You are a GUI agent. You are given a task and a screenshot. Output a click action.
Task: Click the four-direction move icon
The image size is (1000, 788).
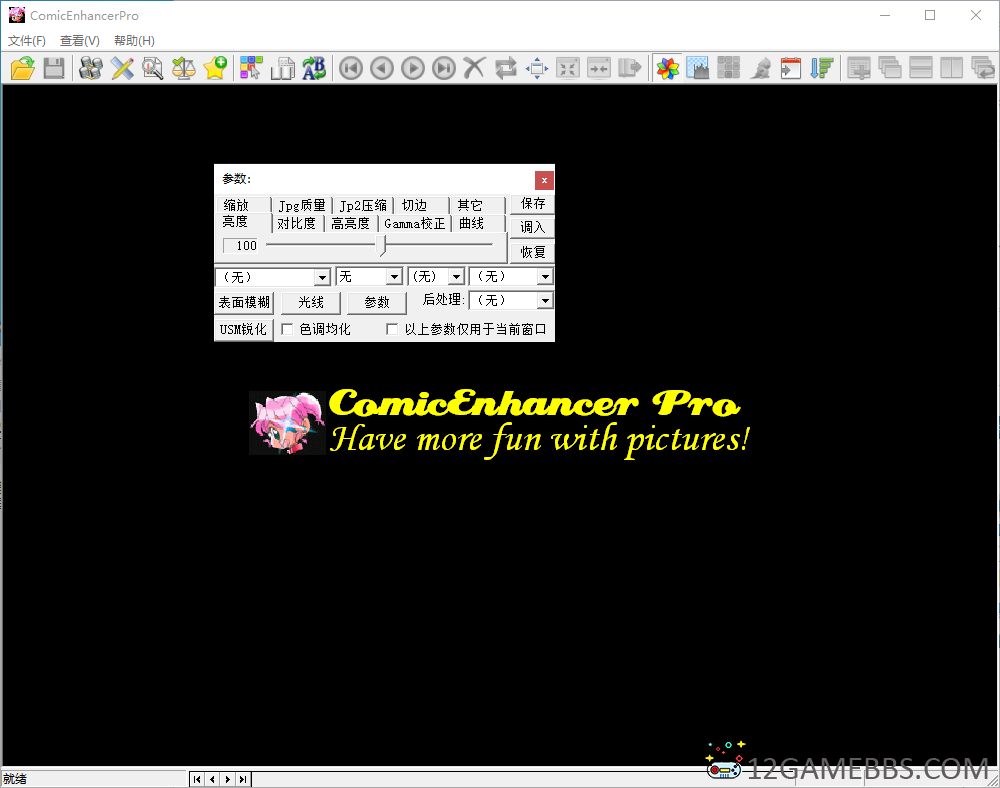pyautogui.click(x=537, y=68)
